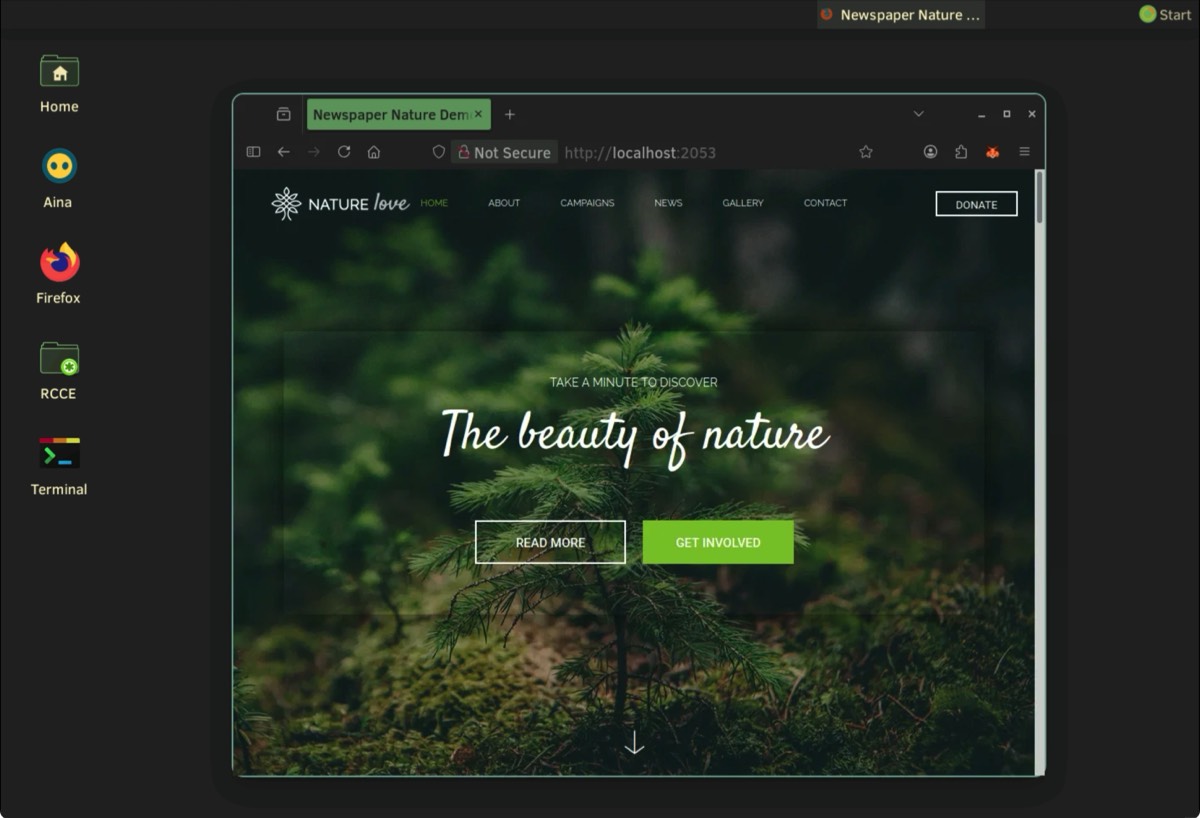Open the extensions puzzle-piece icon
Viewport: 1200px width, 818px height.
pos(961,152)
